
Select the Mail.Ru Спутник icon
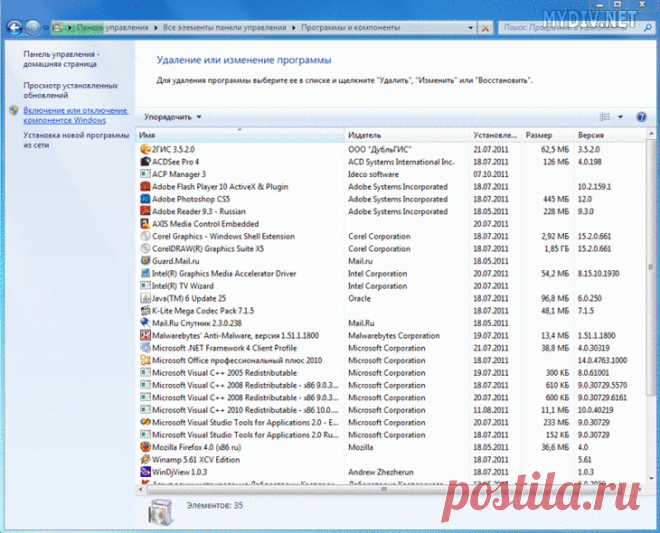point(145,323)
